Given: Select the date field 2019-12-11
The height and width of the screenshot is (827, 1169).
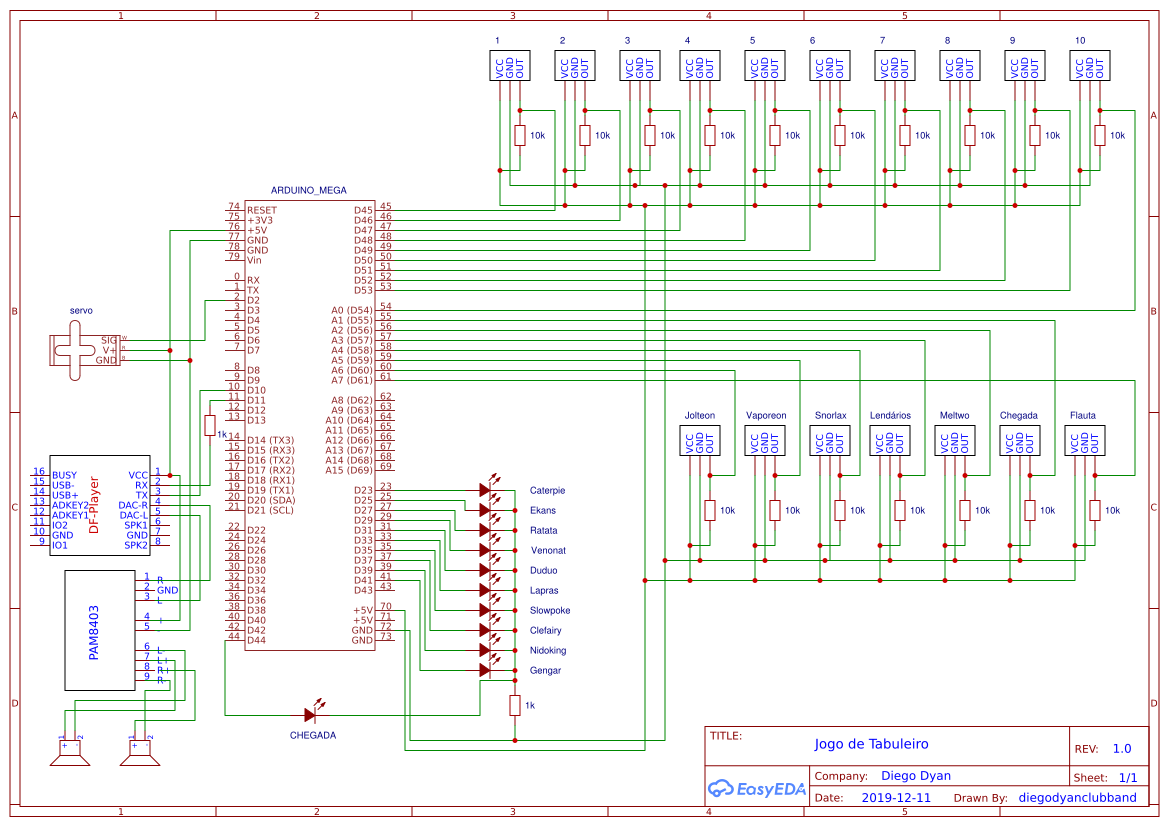Looking at the screenshot, I should 895,798.
